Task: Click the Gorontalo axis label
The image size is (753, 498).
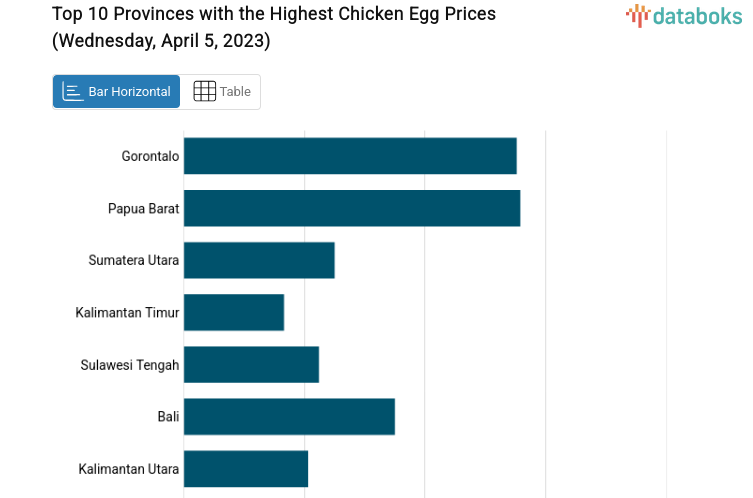Action: (150, 156)
